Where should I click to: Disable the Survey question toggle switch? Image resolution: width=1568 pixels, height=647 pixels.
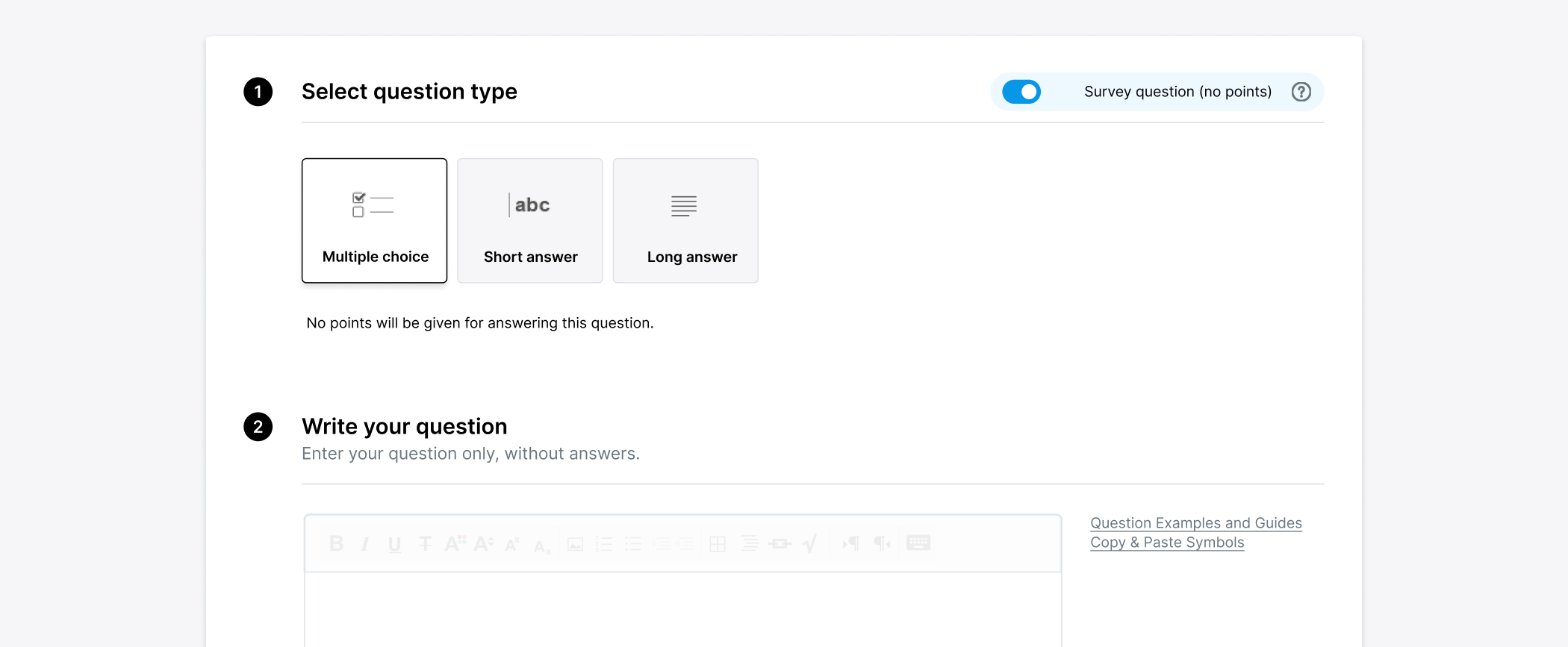(x=1021, y=92)
